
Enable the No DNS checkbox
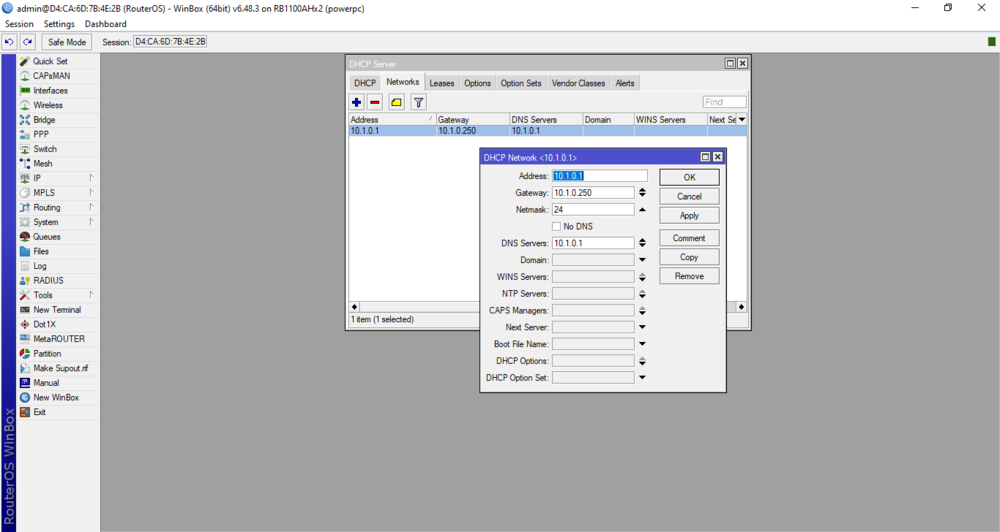point(557,227)
